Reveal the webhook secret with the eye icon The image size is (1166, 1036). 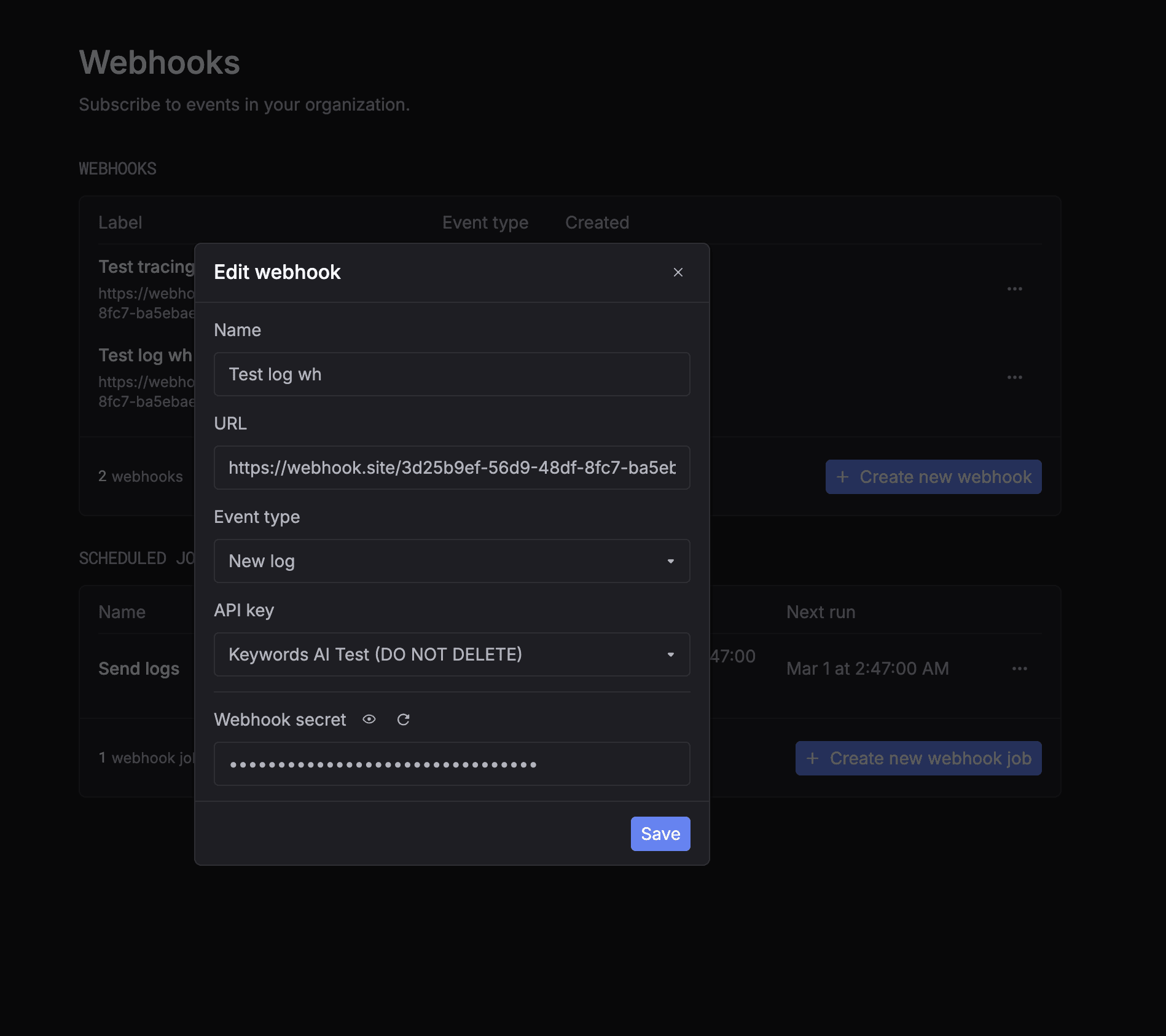(369, 720)
